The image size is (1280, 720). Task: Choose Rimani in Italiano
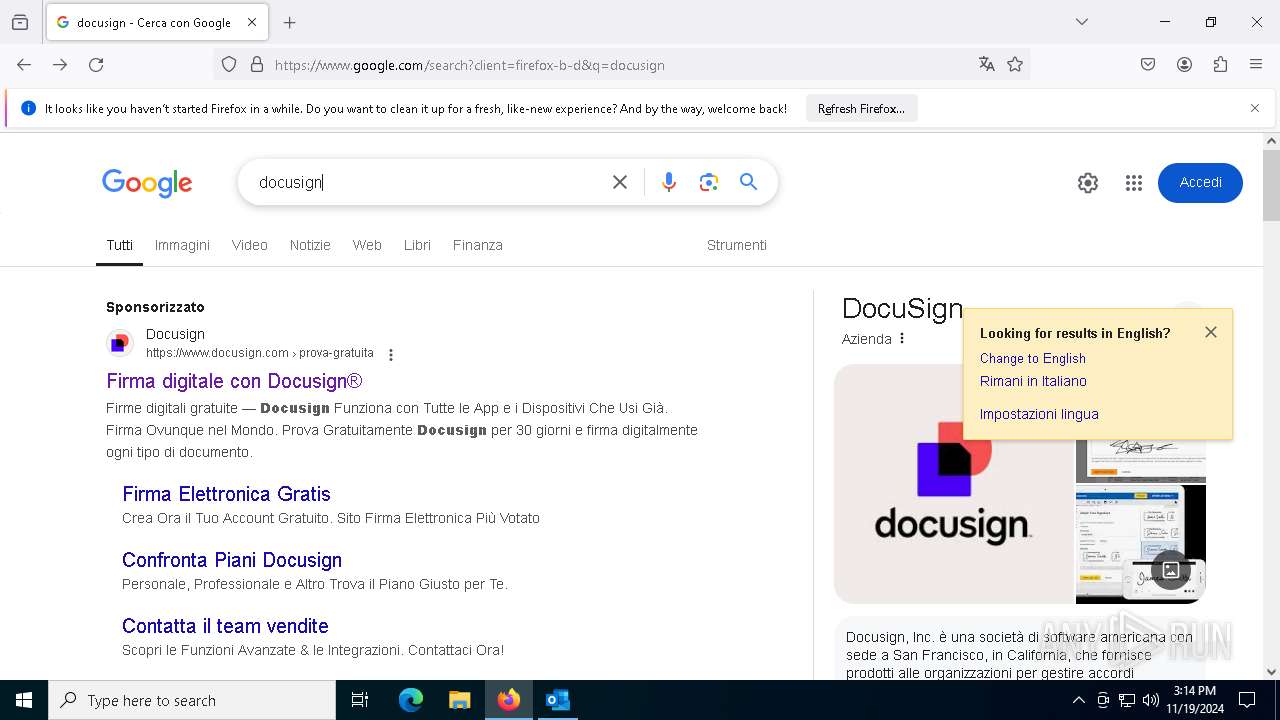(x=1033, y=381)
